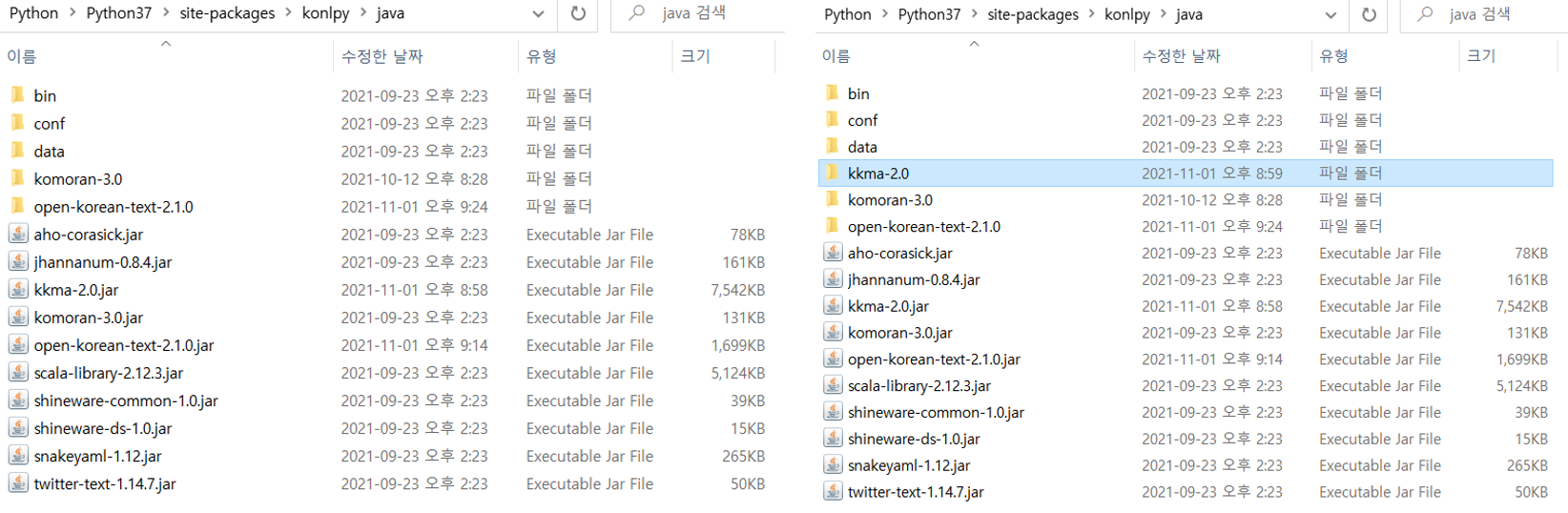1568x513 pixels.
Task: Click kkma-2.0.jar file icon in left window
Action: [17, 289]
